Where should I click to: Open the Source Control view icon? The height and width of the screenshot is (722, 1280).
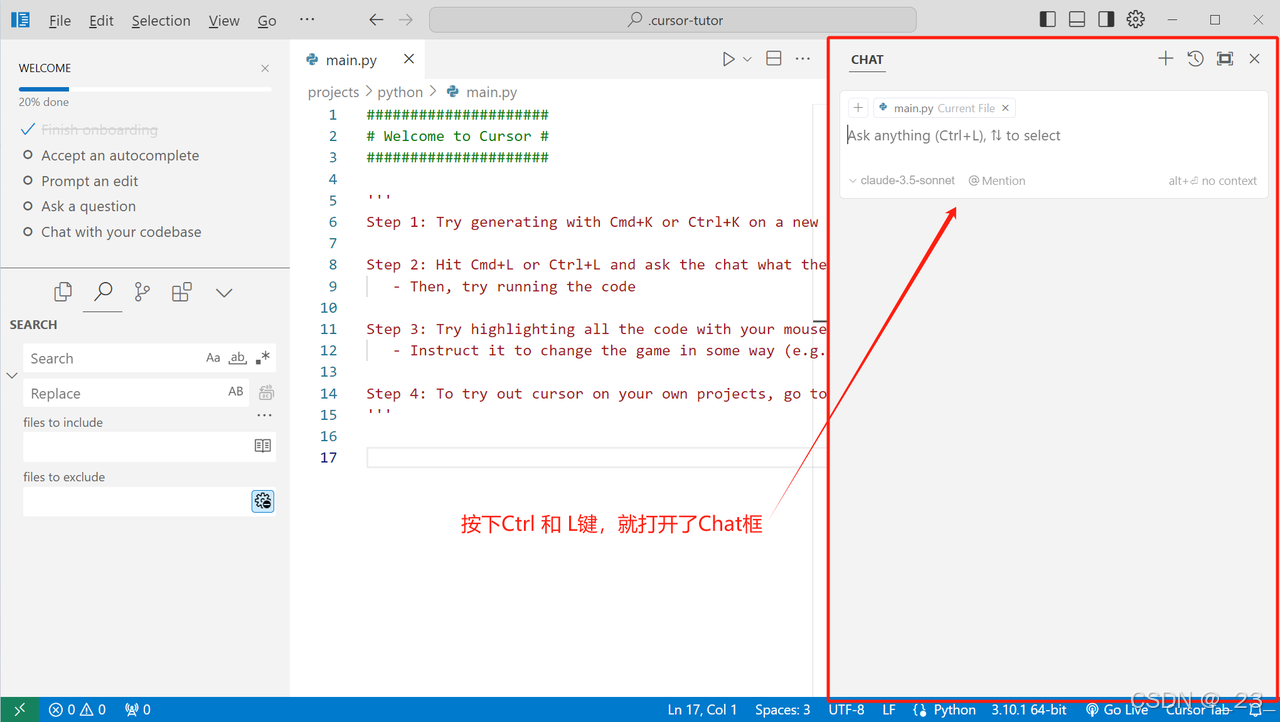142,292
